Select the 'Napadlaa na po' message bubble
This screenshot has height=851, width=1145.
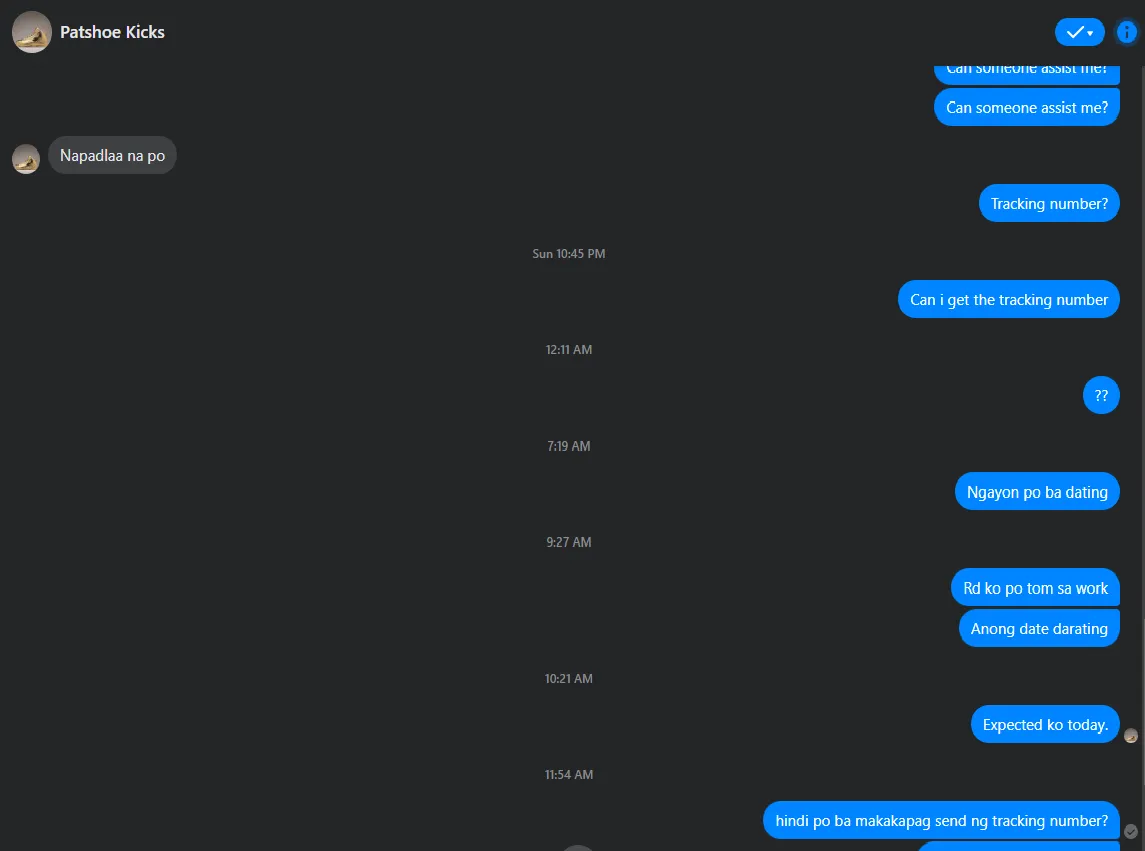[x=112, y=156]
